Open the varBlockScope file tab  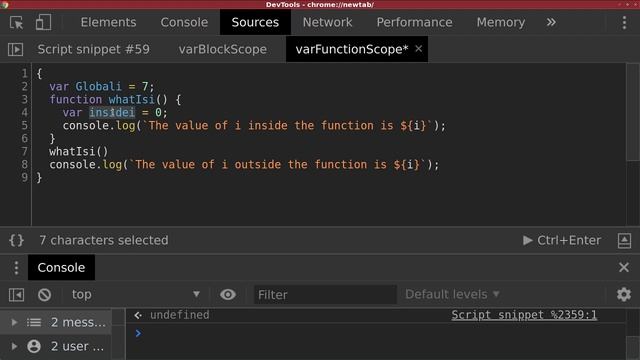click(x=222, y=49)
